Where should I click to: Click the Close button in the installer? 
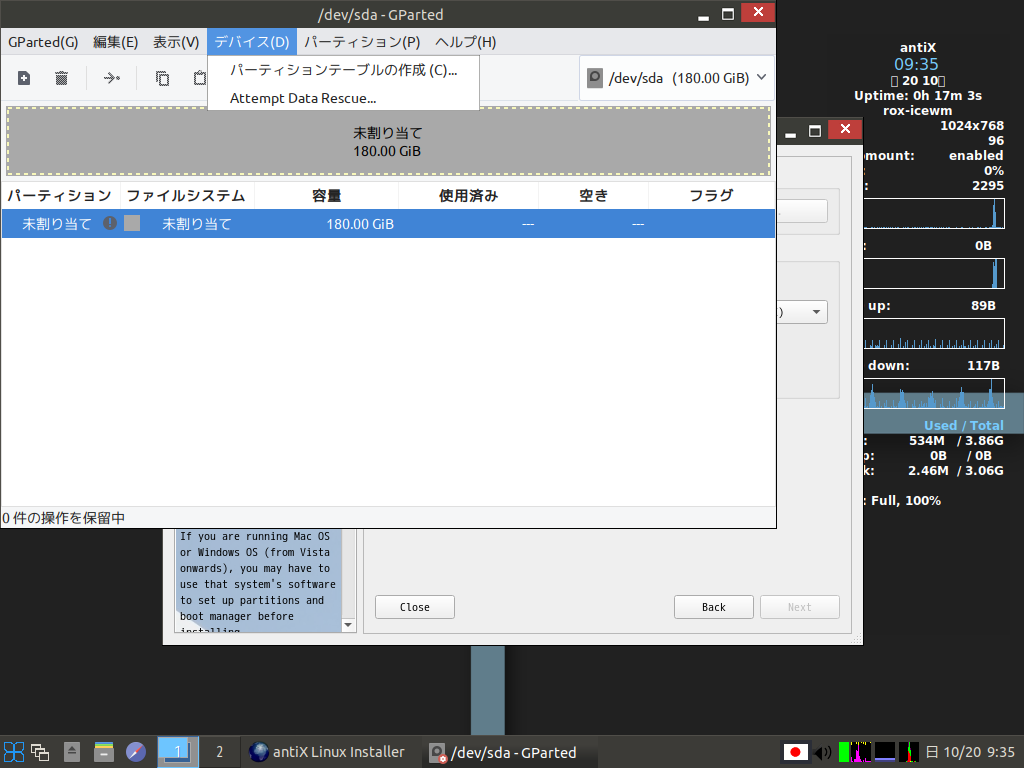[x=415, y=607]
